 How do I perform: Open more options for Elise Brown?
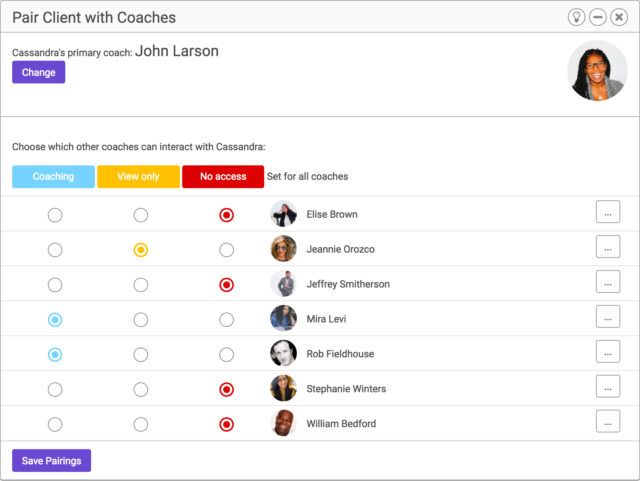tap(607, 212)
